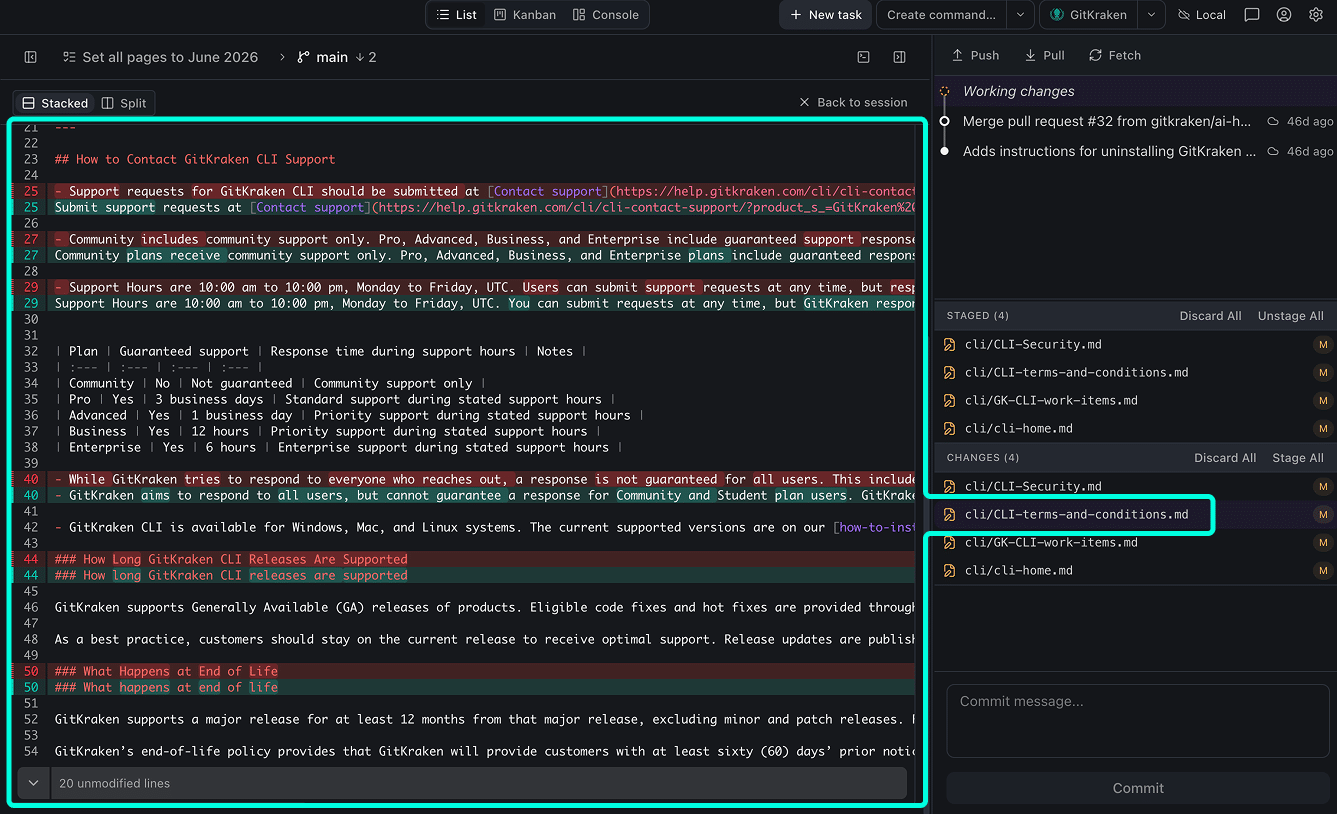The height and width of the screenshot is (814, 1337).
Task: Open staged file cli/cli-home.md
Action: tap(1135, 428)
